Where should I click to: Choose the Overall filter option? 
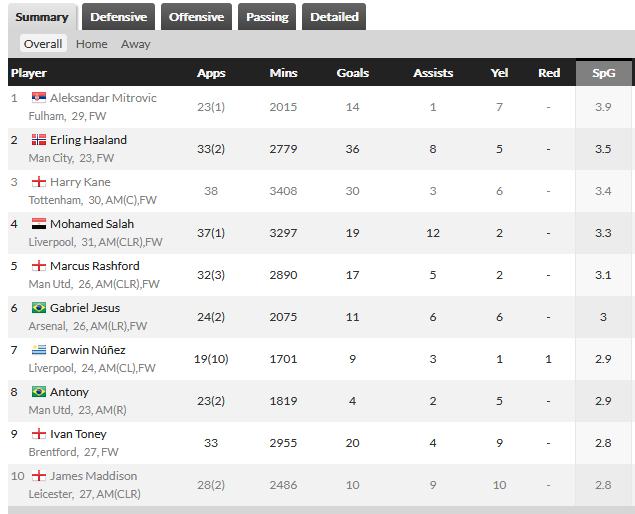pyautogui.click(x=43, y=44)
